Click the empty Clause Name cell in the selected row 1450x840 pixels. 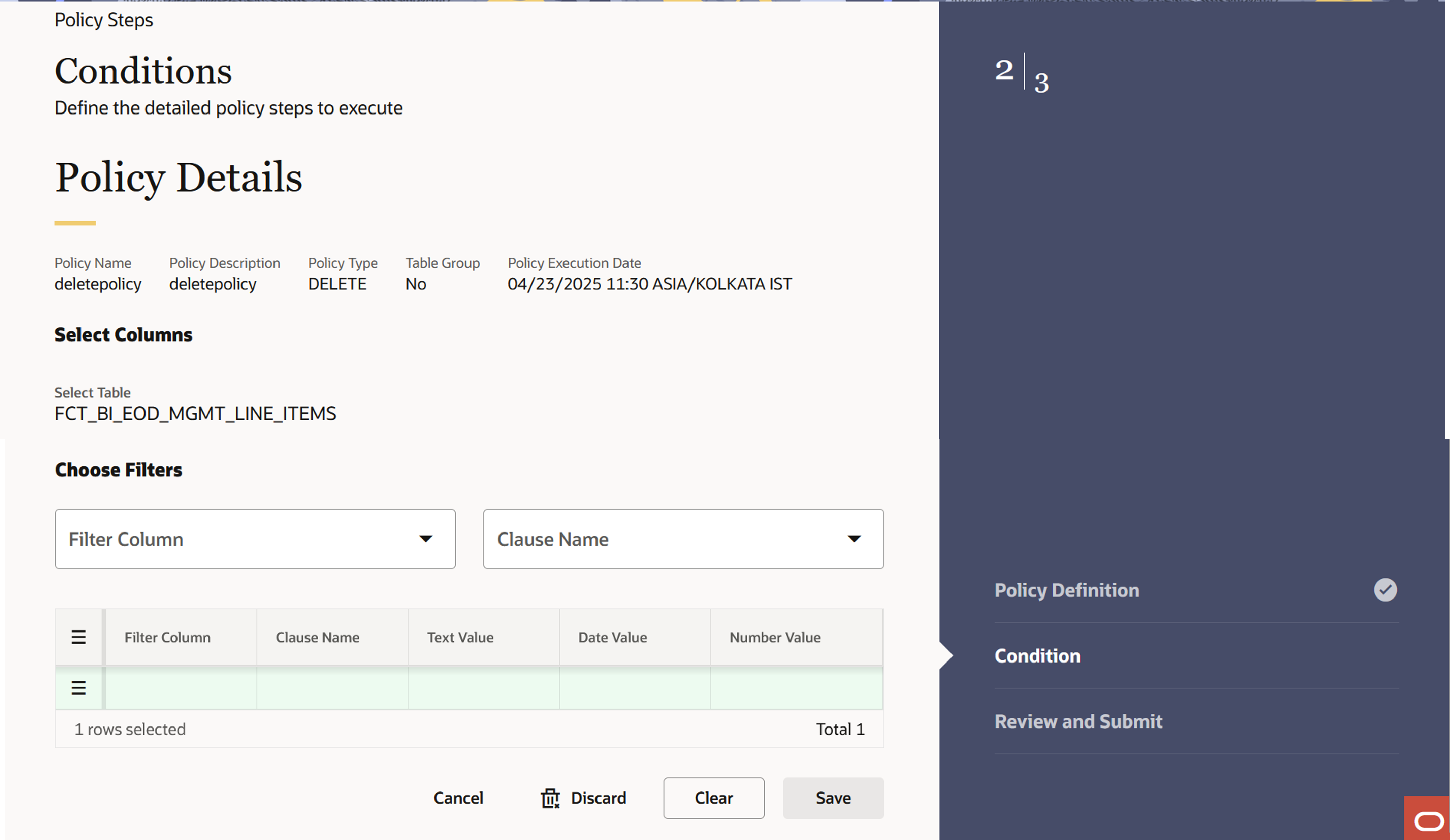pos(332,688)
